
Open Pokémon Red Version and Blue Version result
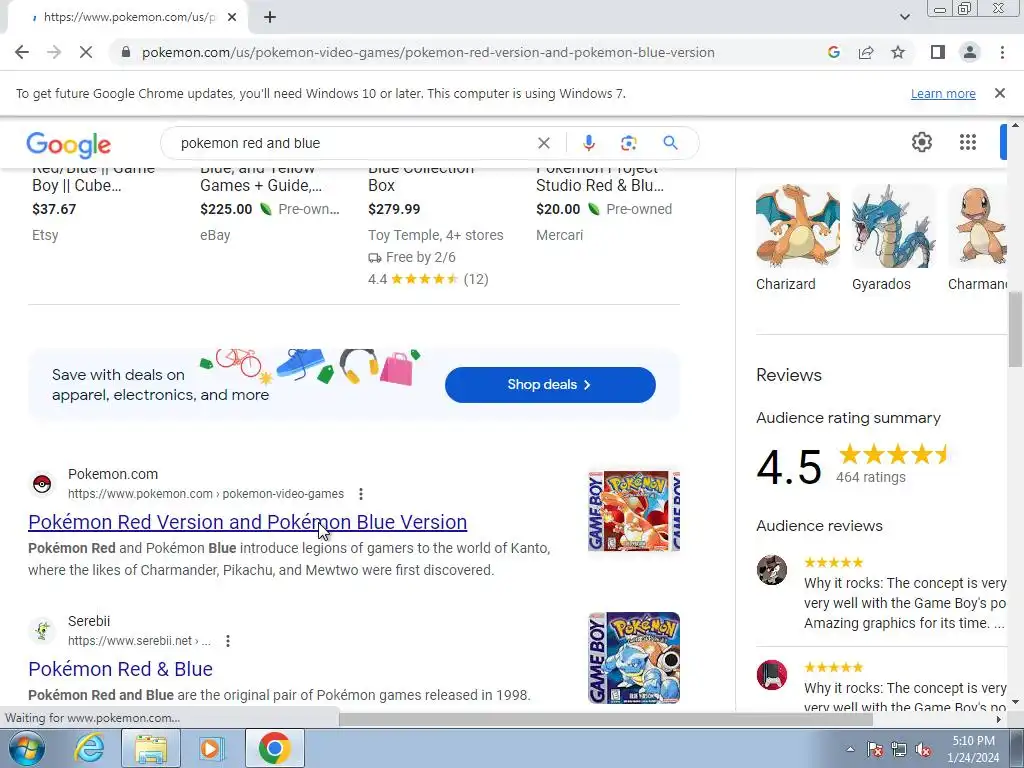point(248,522)
